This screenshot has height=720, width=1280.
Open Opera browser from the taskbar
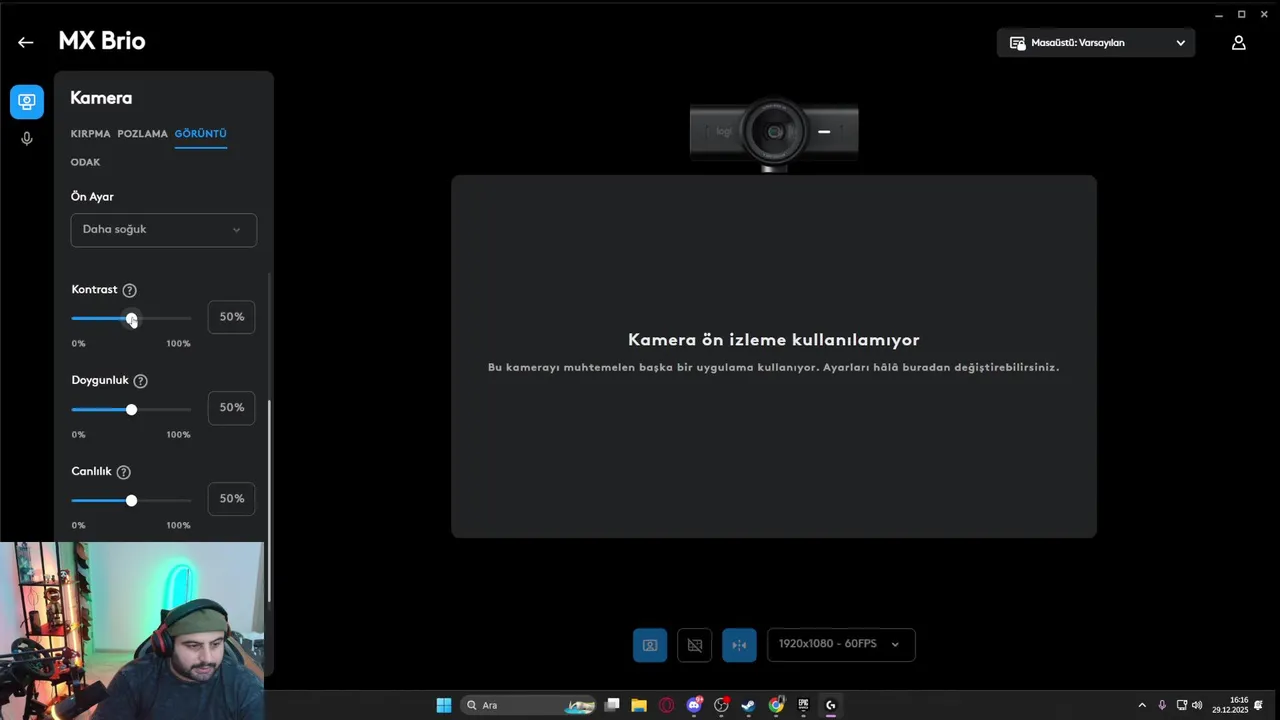[666, 705]
